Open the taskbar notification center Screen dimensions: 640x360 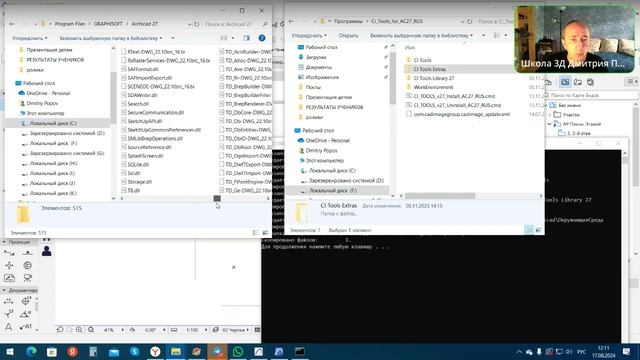626,351
